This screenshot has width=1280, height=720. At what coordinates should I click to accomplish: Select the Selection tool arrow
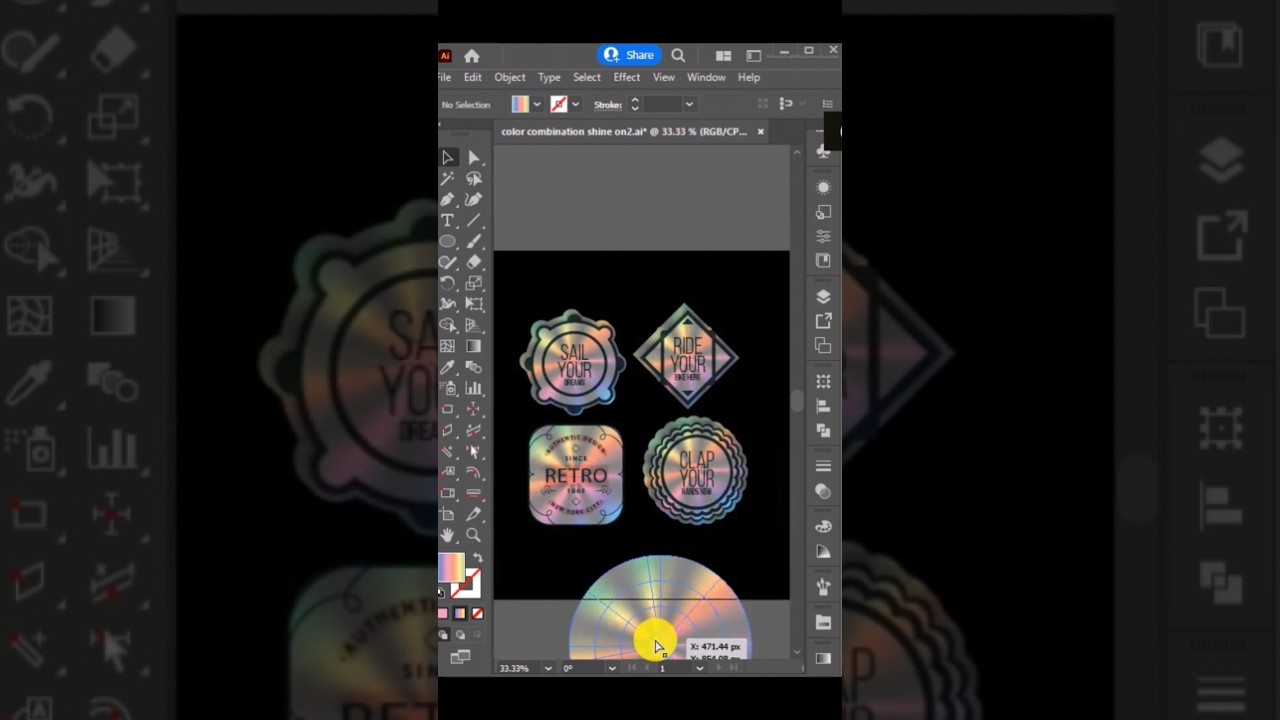(448, 158)
